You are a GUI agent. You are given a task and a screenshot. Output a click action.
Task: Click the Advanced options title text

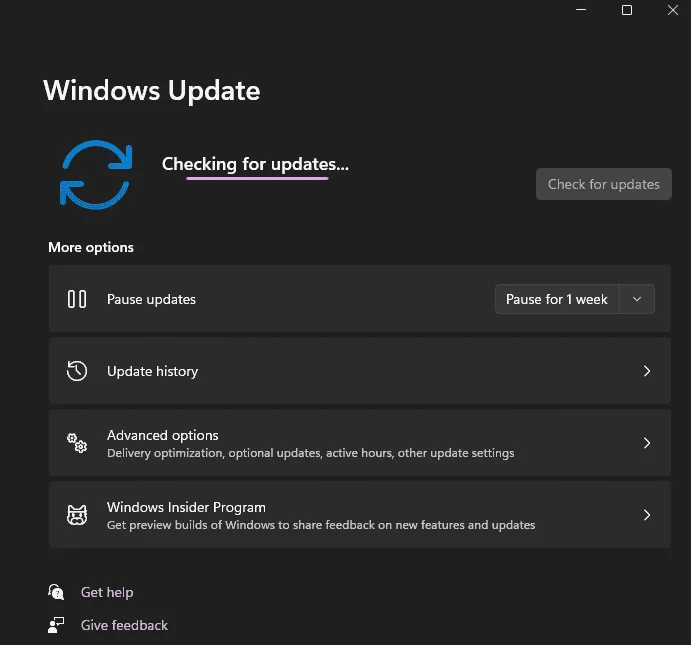[x=163, y=435]
